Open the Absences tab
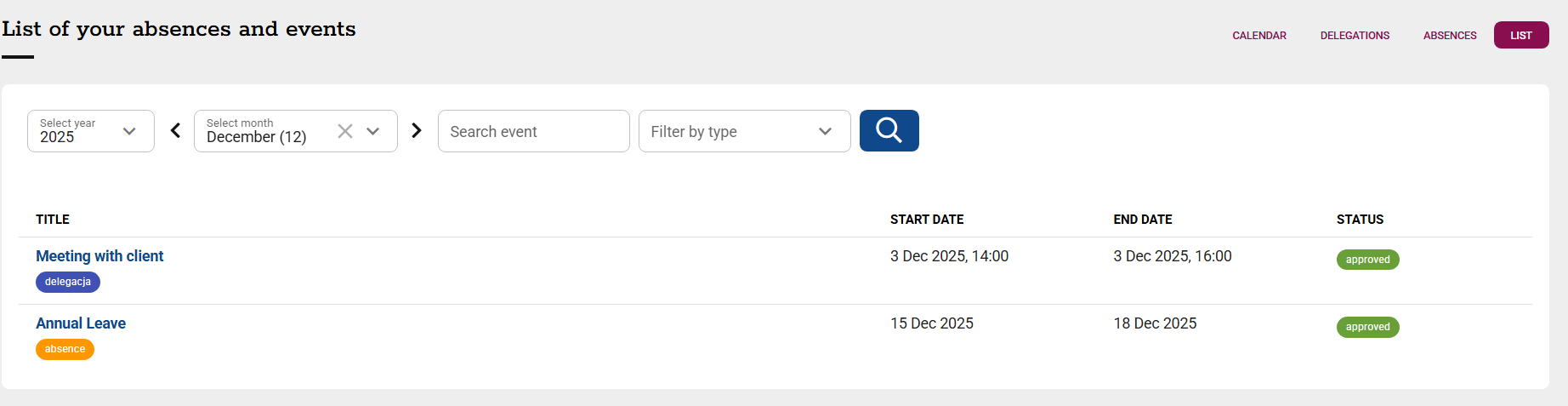 tap(1450, 35)
